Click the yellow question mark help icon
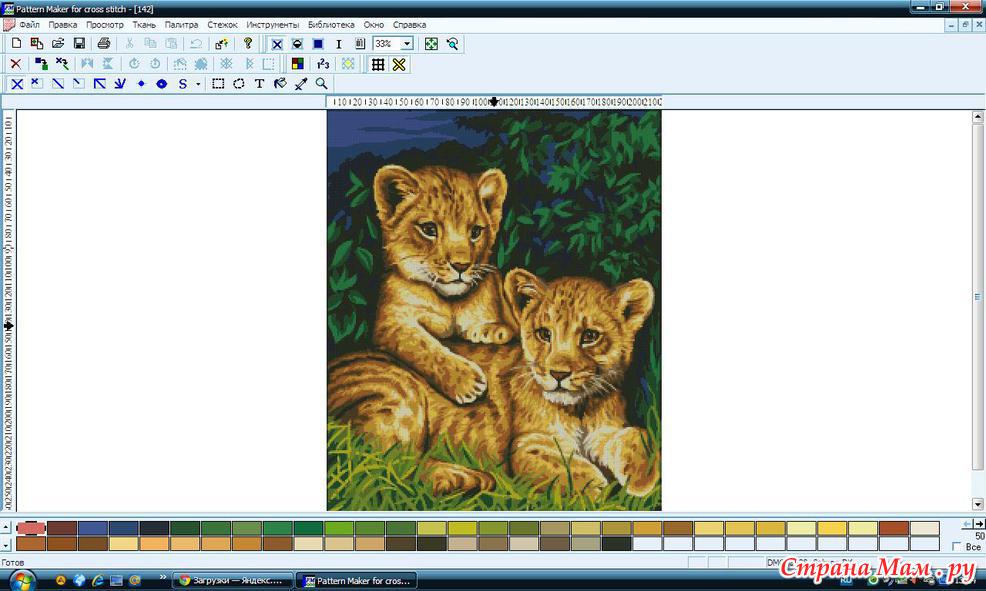986x591 pixels. click(248, 43)
